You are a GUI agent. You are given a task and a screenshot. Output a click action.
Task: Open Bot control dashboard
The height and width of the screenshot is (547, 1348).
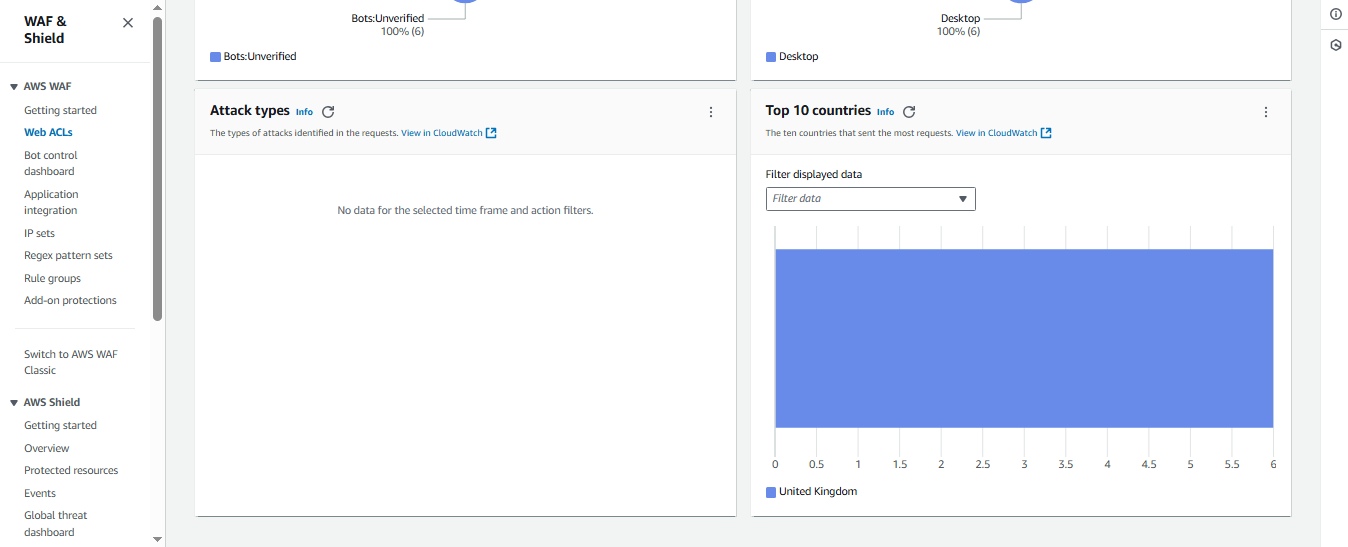point(50,163)
